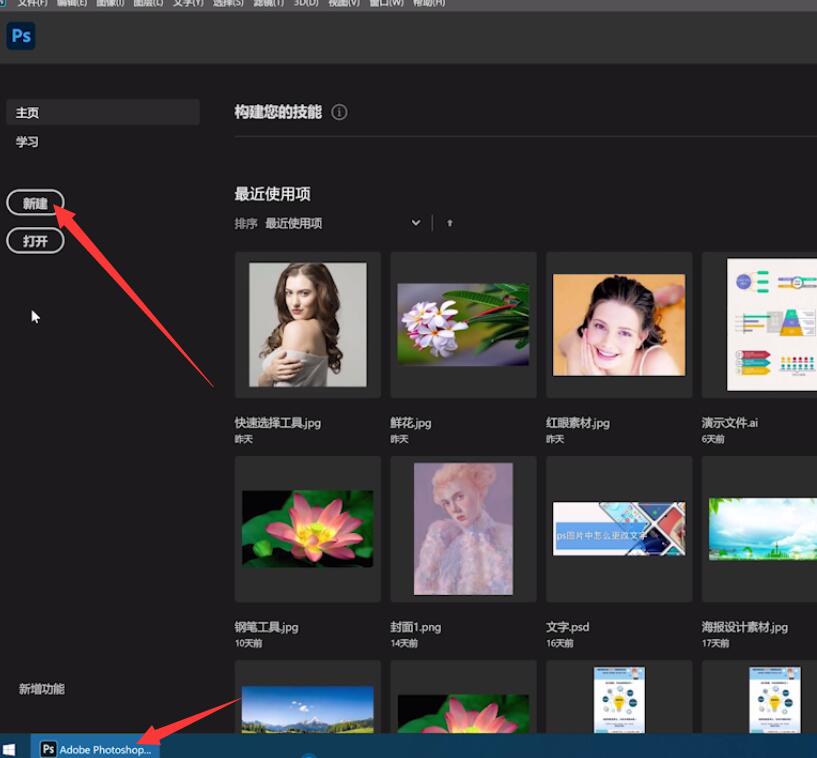The height and width of the screenshot is (758, 817).
Task: Open the 封面1.png thumbnail
Action: [463, 529]
